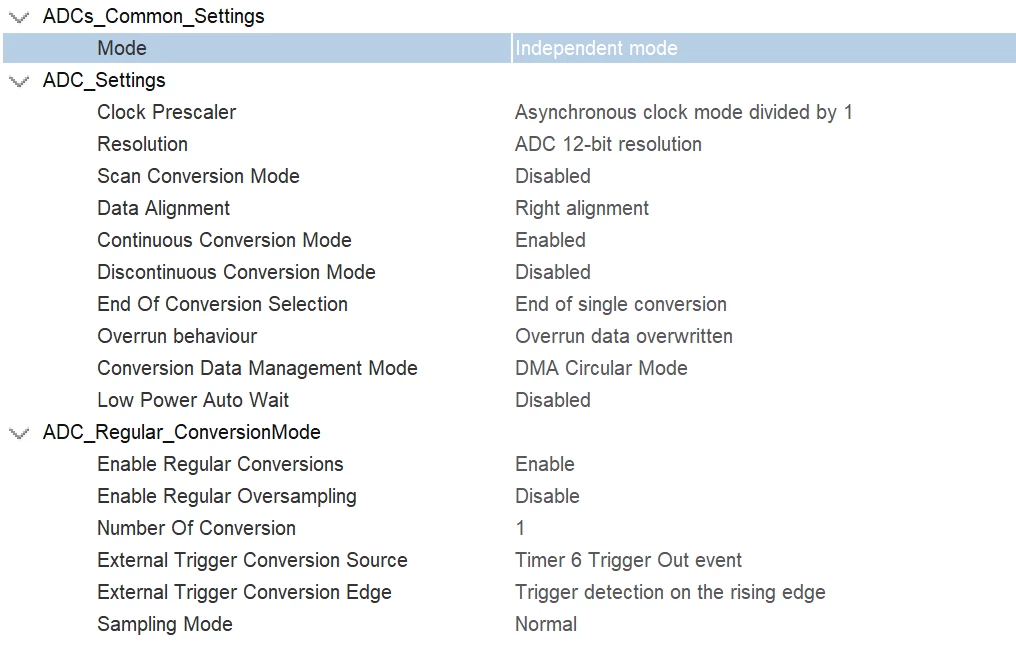Open the ADC 12-bit resolution setting
The image size is (1016, 646).
tap(608, 144)
